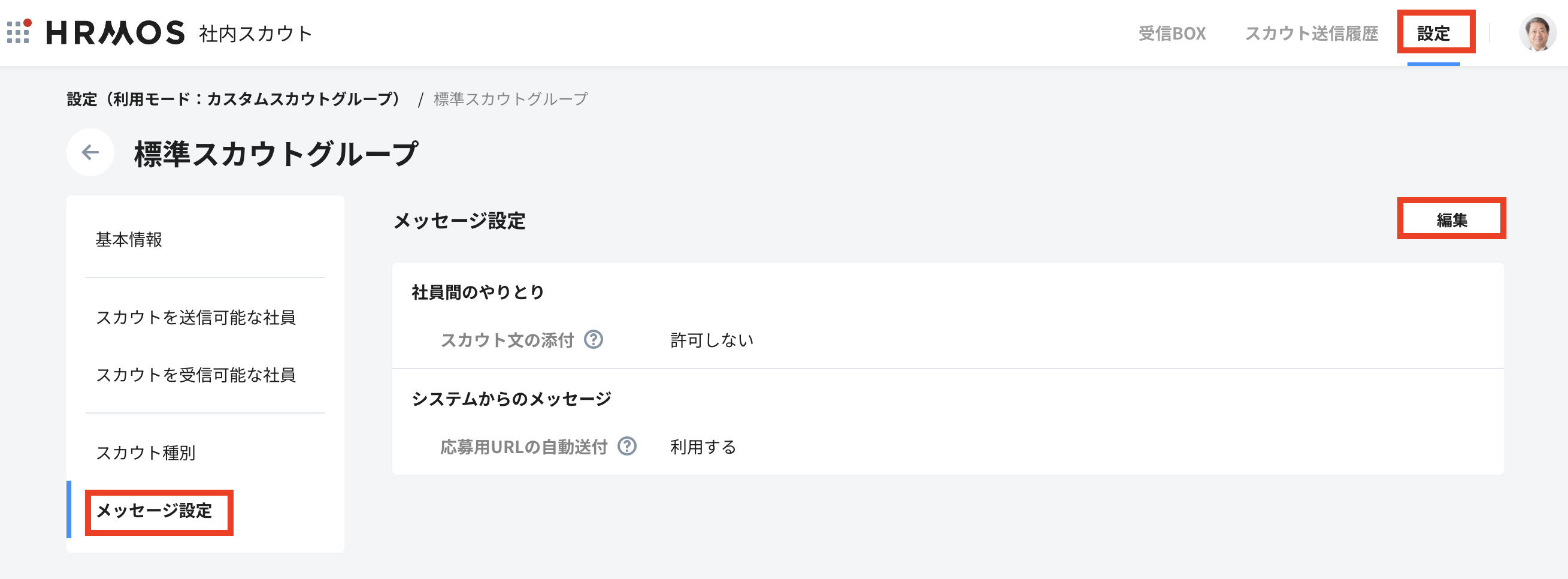Open the app grid launcher icon
Image resolution: width=1568 pixels, height=579 pixels.
pos(19,32)
